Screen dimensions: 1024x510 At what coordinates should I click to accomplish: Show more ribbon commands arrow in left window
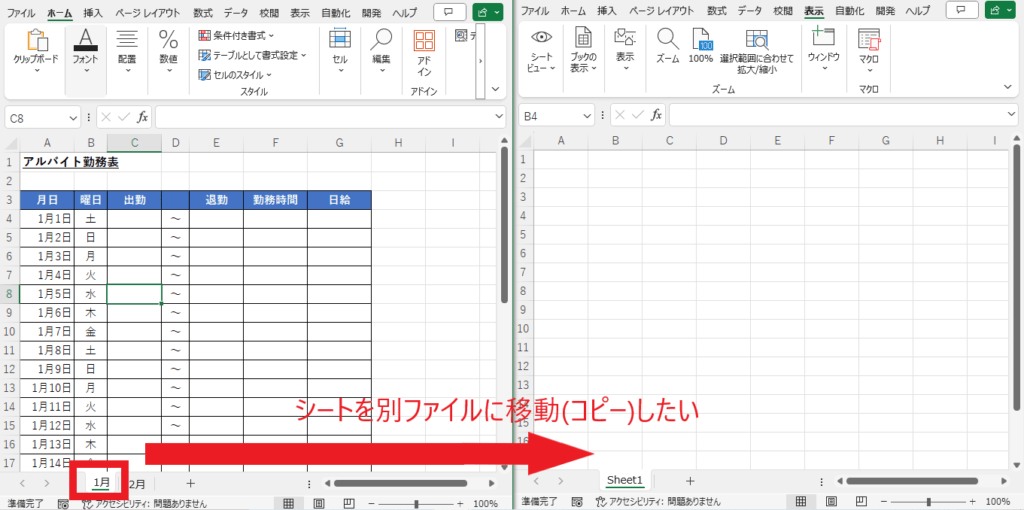[x=481, y=61]
